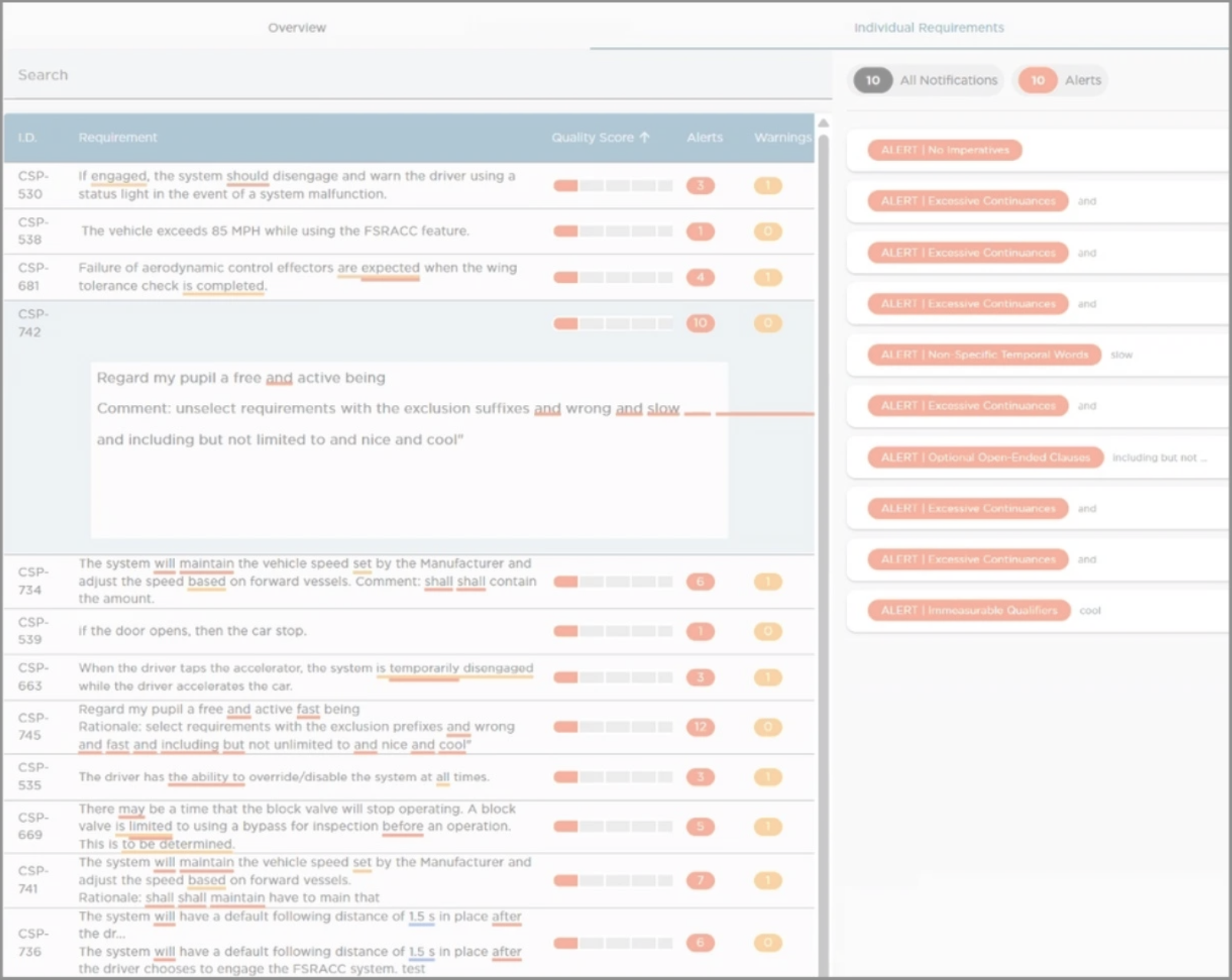This screenshot has height=980, width=1232.
Task: Click the Requirement column header
Action: click(117, 137)
